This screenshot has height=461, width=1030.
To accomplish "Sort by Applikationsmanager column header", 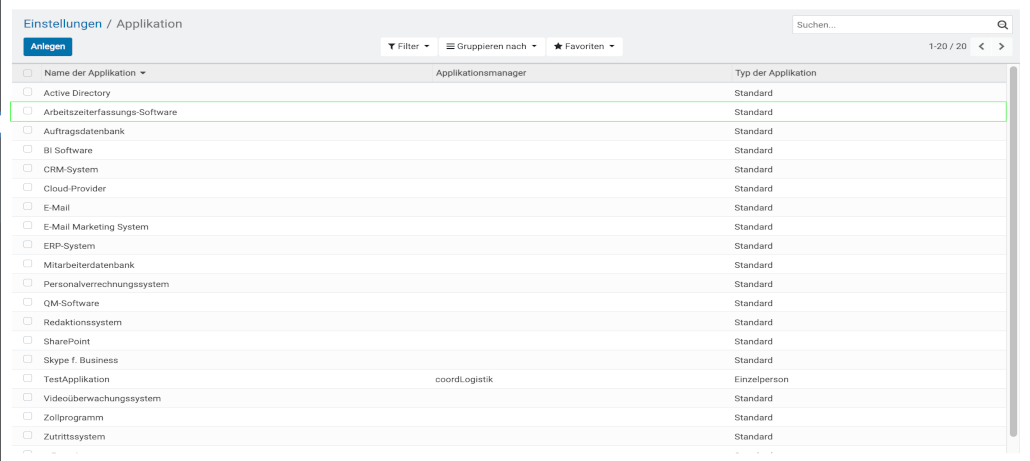I will click(x=481, y=73).
